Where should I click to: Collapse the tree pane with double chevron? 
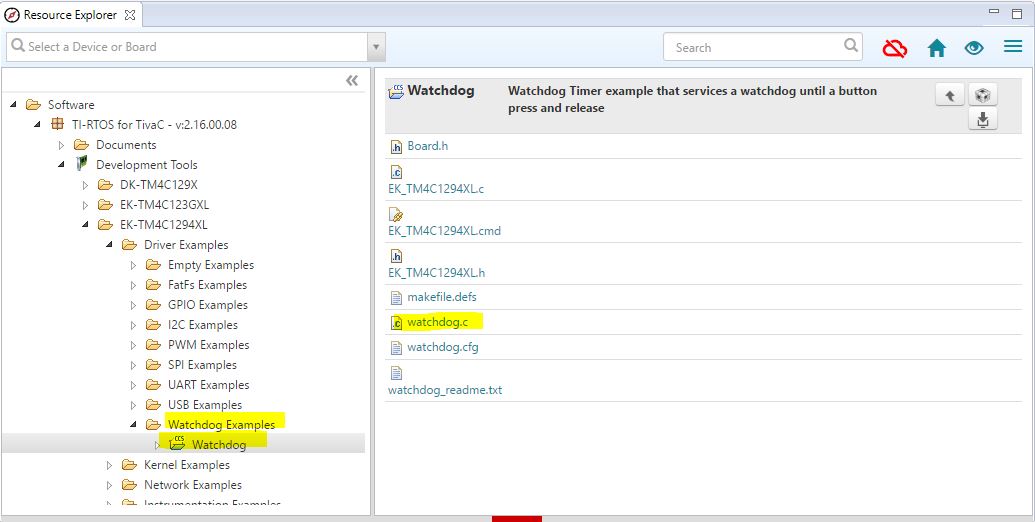point(352,81)
